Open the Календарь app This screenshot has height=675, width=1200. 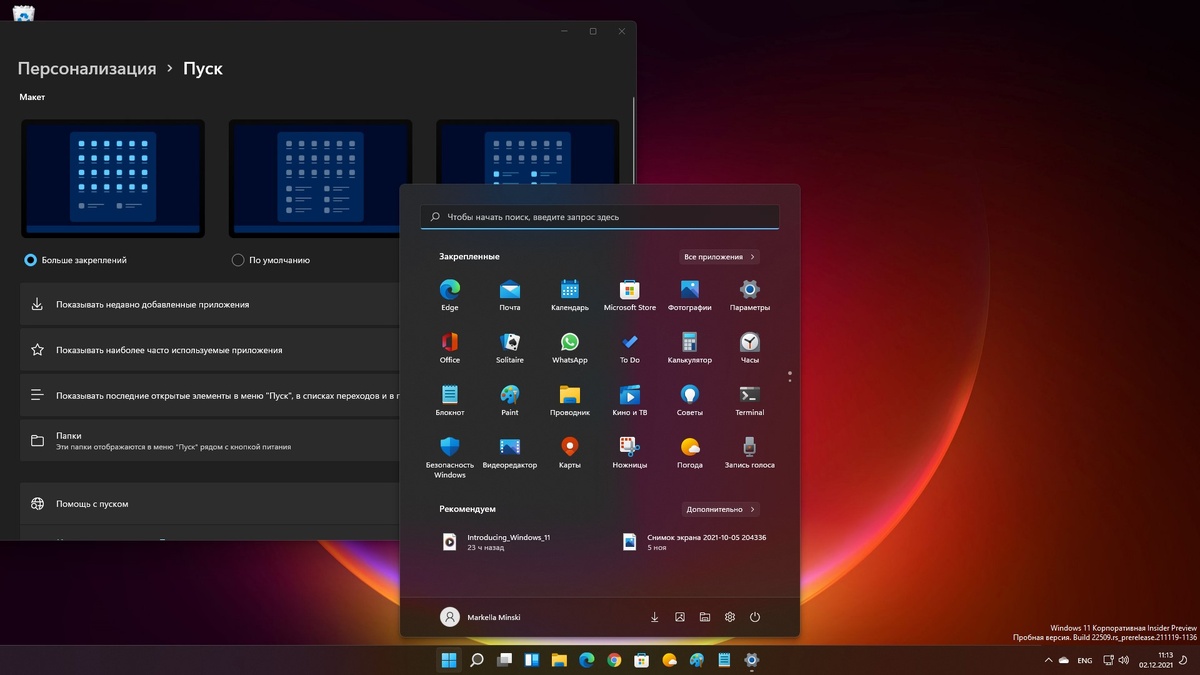570,295
